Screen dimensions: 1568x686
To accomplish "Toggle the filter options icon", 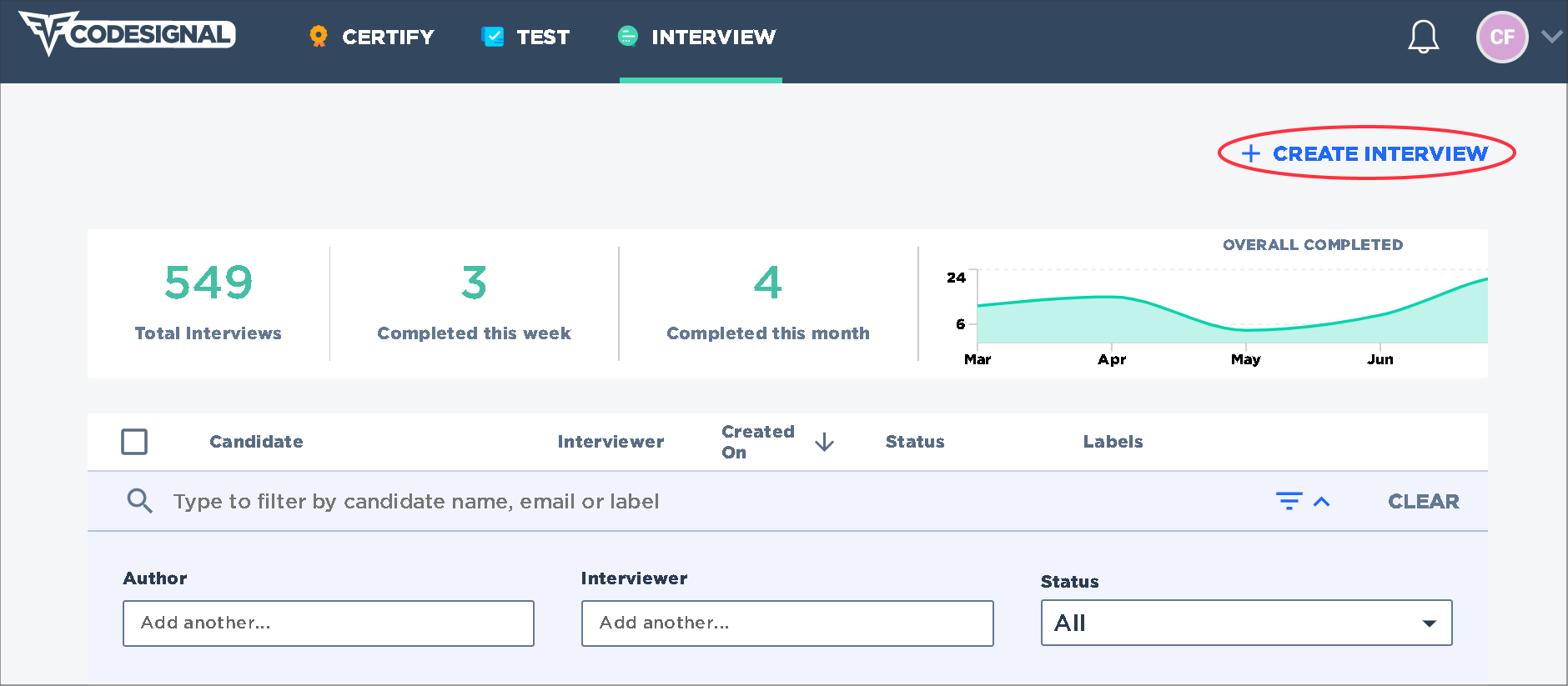I will coord(1289,501).
